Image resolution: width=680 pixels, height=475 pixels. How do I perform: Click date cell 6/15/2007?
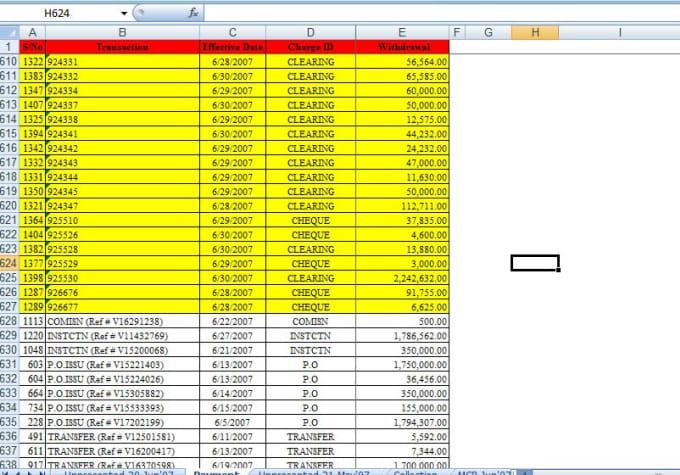[232, 408]
